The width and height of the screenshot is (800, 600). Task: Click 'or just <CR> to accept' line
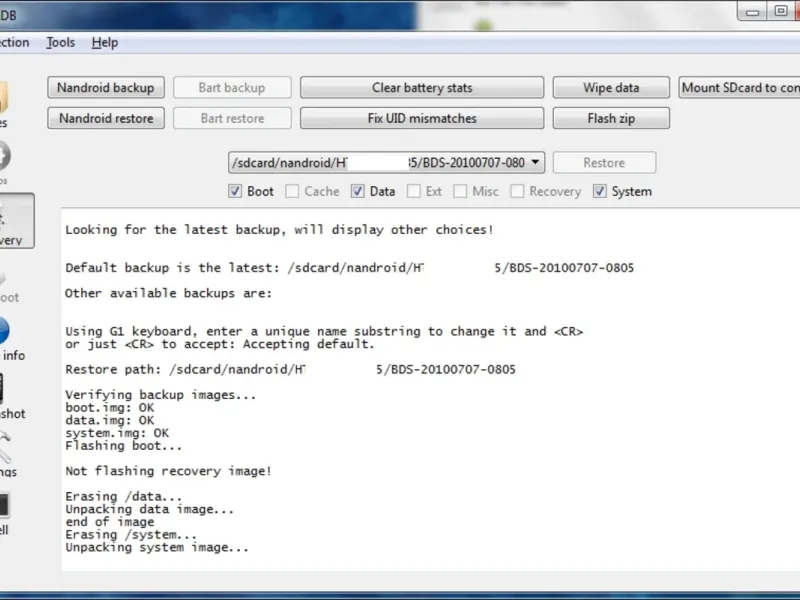pyautogui.click(x=220, y=344)
